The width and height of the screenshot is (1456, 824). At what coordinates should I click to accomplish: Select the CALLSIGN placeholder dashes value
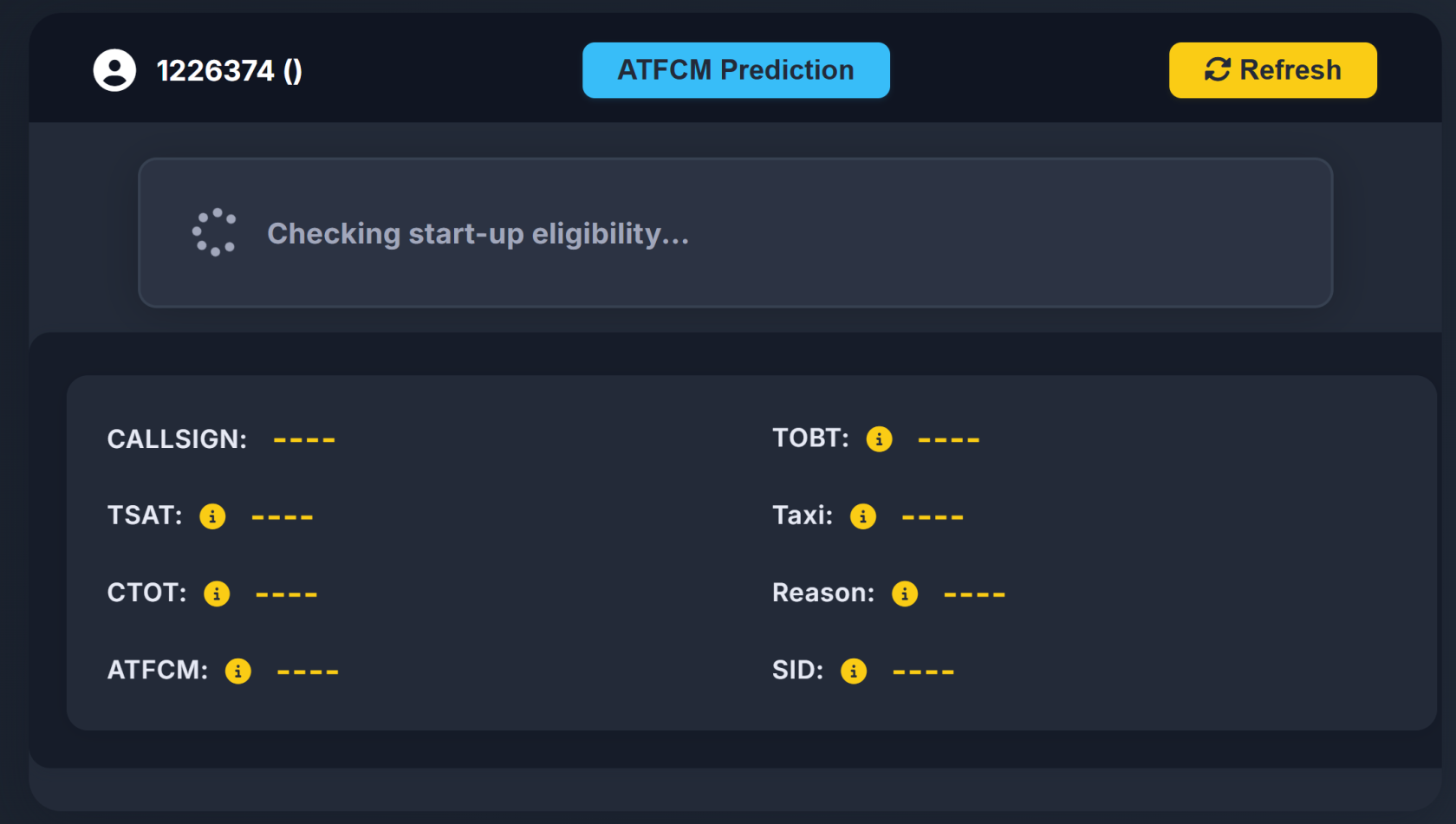click(304, 440)
